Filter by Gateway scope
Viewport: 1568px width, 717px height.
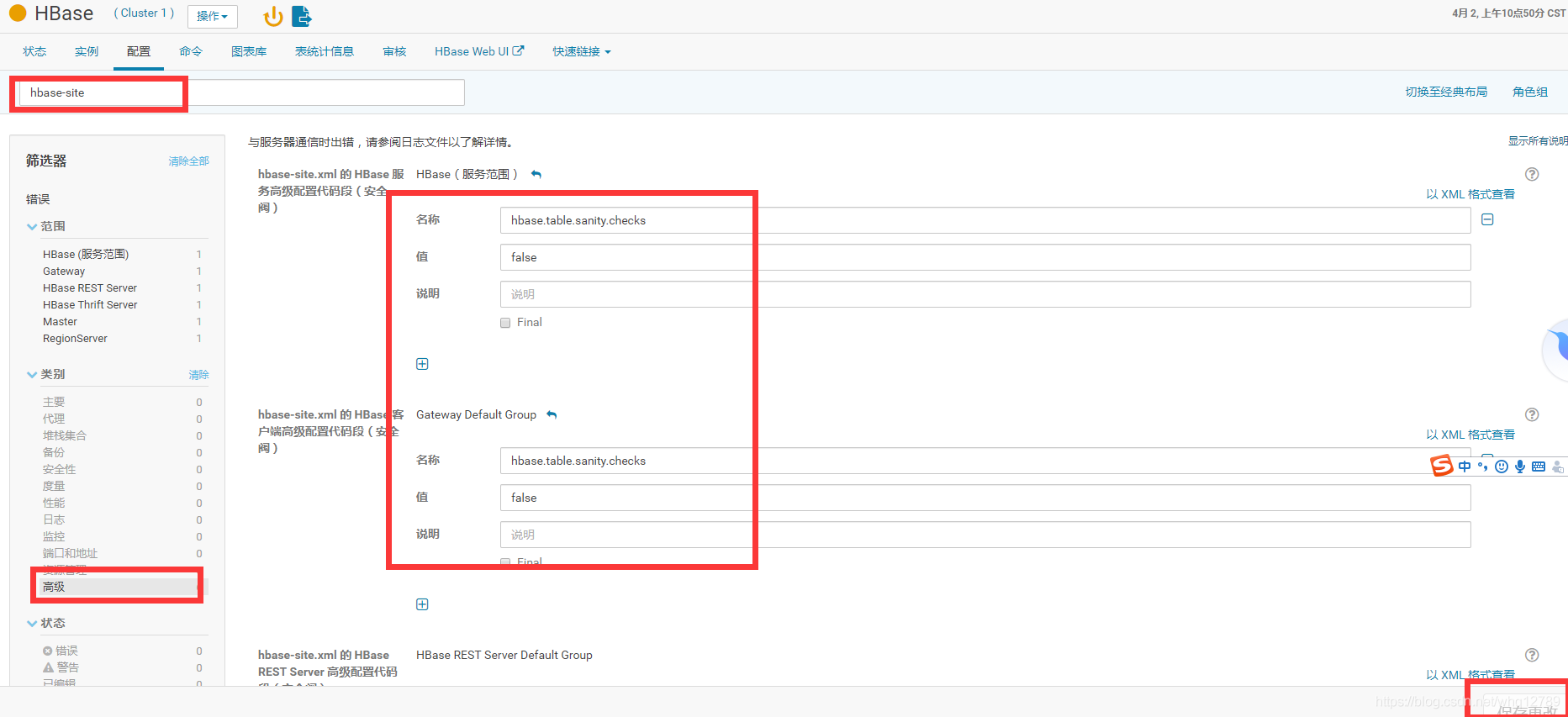64,271
